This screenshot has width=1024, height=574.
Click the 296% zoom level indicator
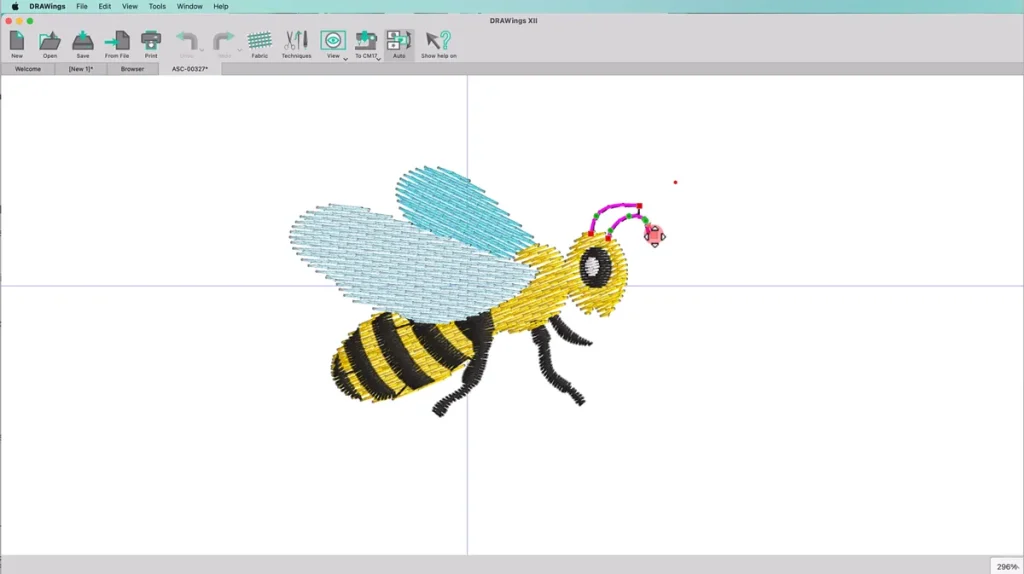1006,566
